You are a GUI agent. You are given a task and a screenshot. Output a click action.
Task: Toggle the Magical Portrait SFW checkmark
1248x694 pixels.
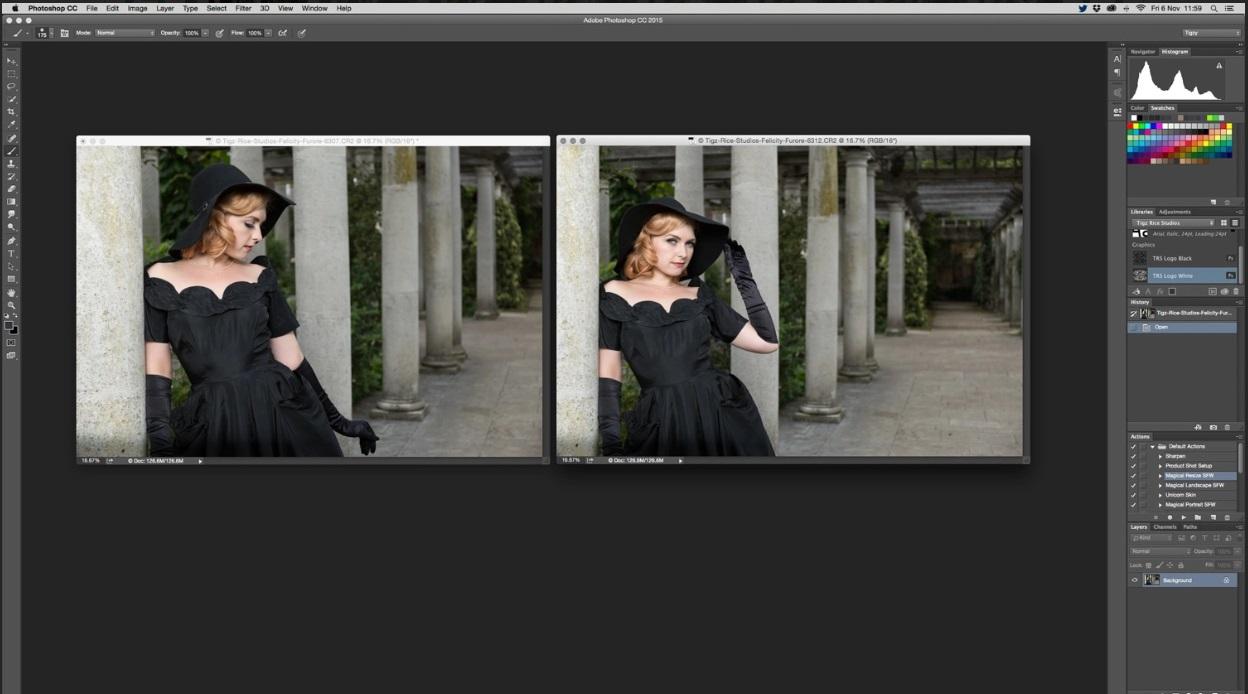click(1133, 504)
